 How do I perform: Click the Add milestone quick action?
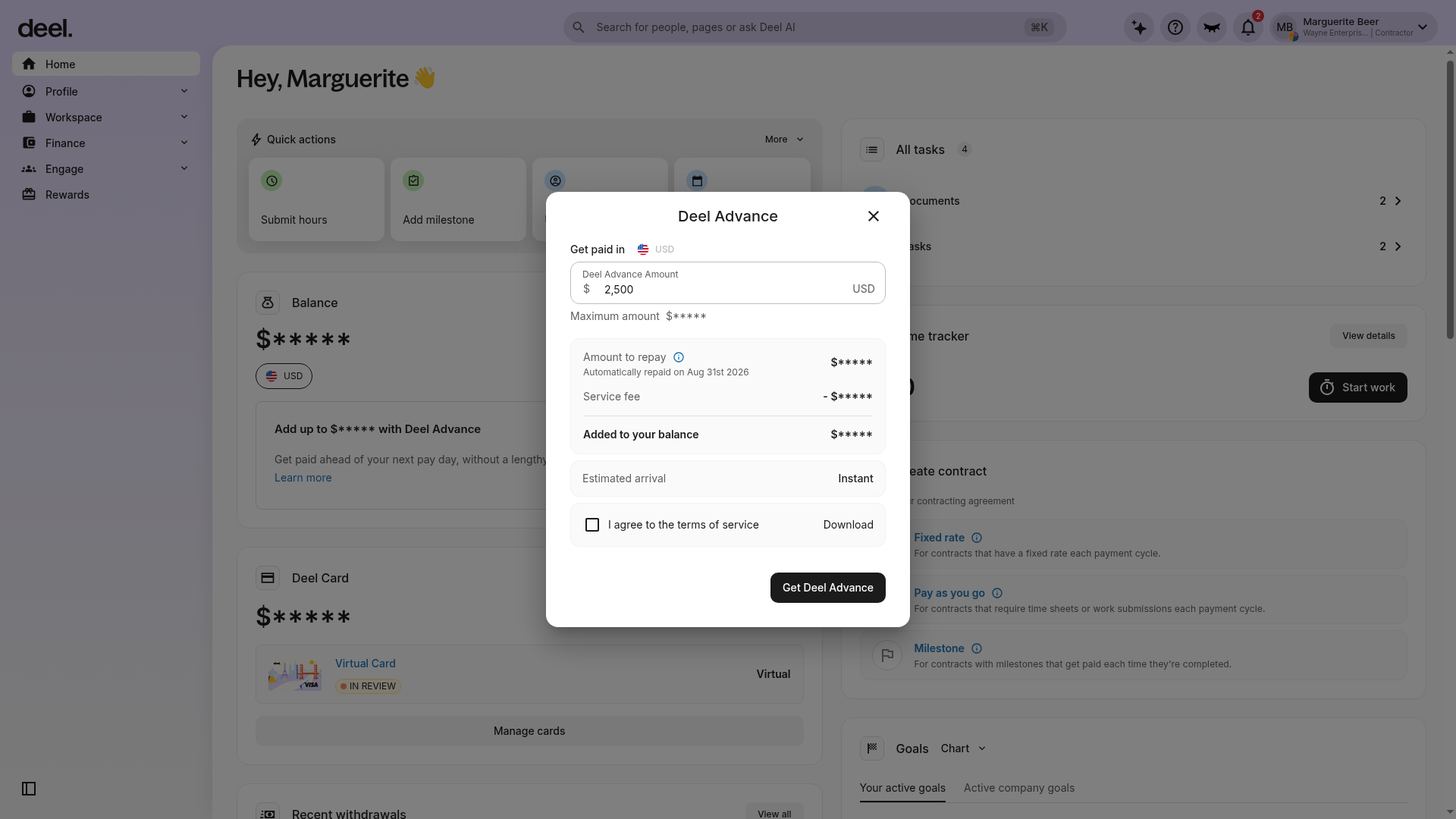coord(458,199)
